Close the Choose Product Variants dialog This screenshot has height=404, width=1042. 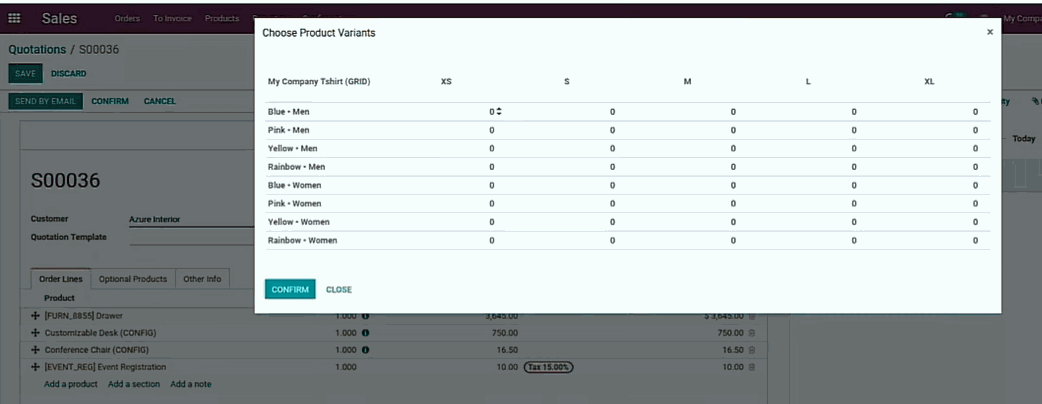(x=990, y=32)
